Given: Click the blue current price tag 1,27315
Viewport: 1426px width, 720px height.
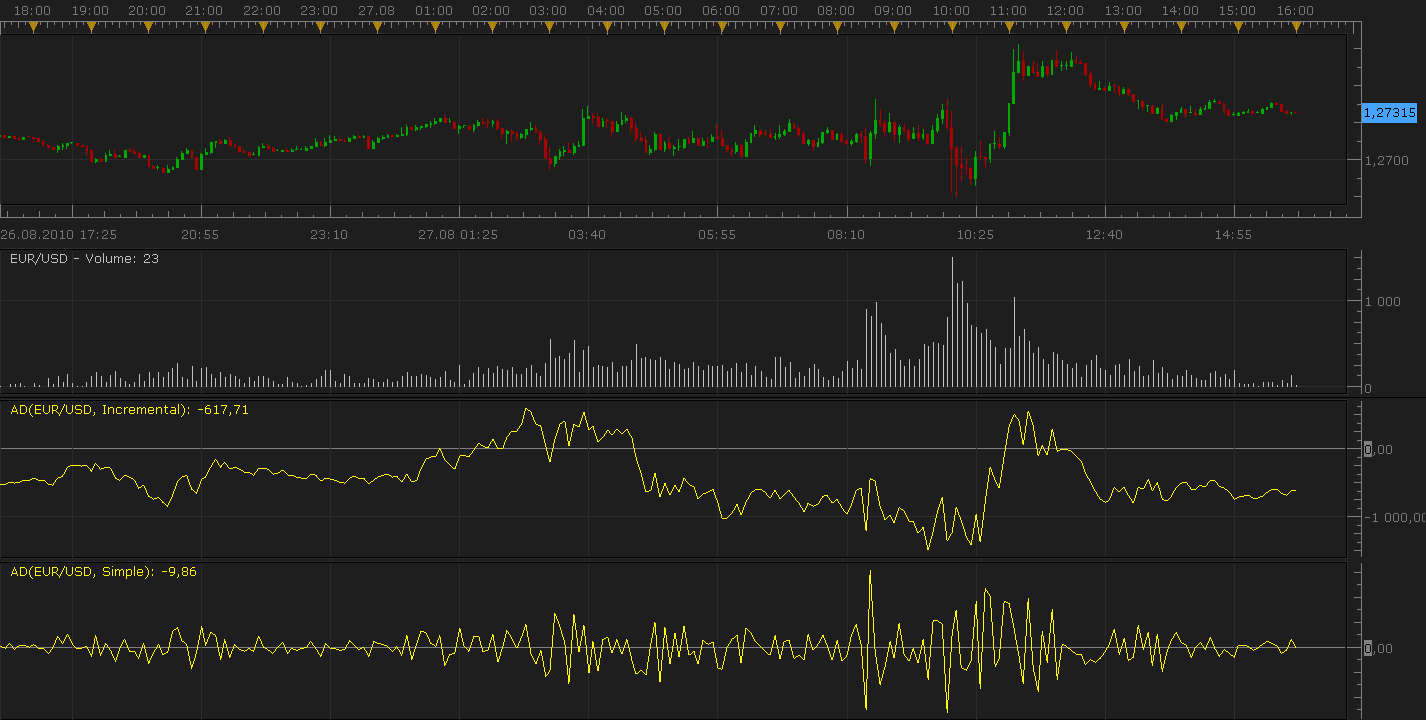Looking at the screenshot, I should pos(1389,113).
